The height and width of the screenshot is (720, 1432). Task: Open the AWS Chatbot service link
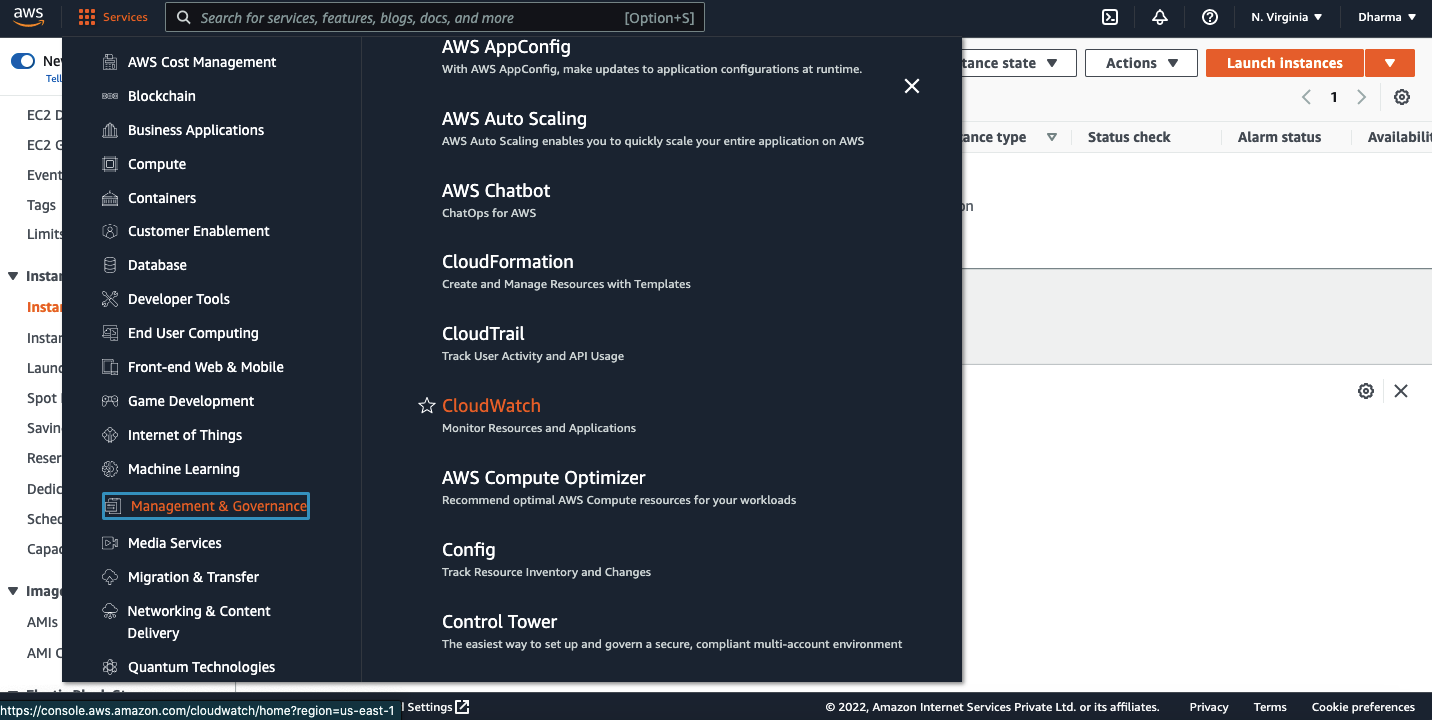[x=496, y=190]
